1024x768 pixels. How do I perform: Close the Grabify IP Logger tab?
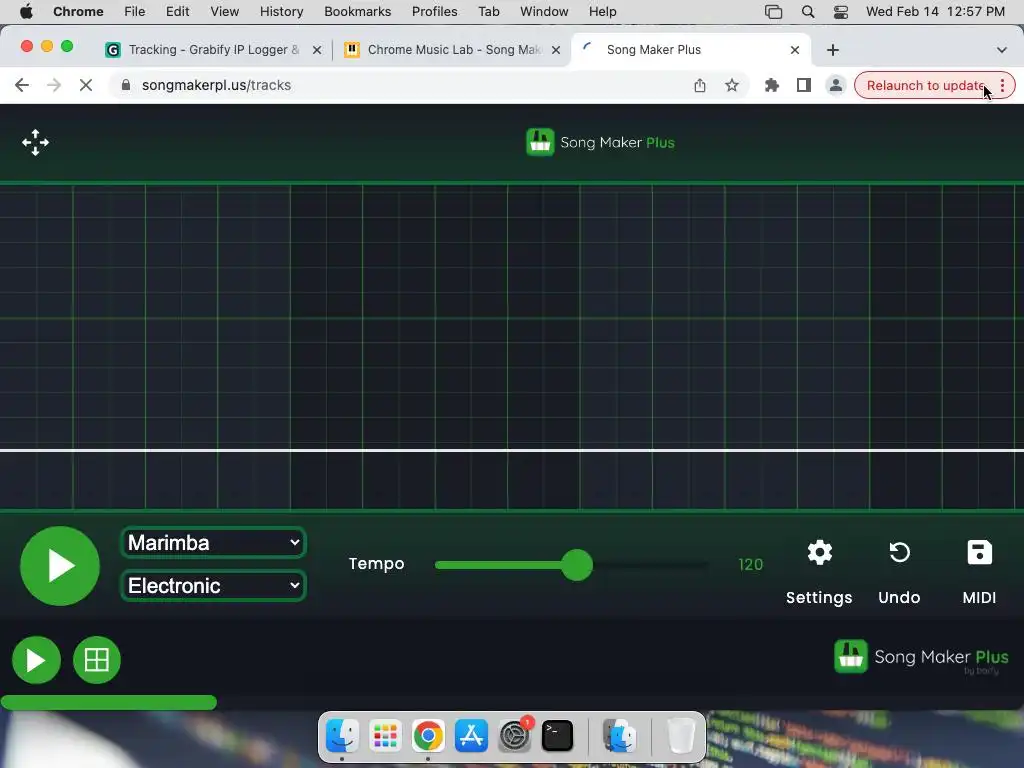[x=317, y=50]
